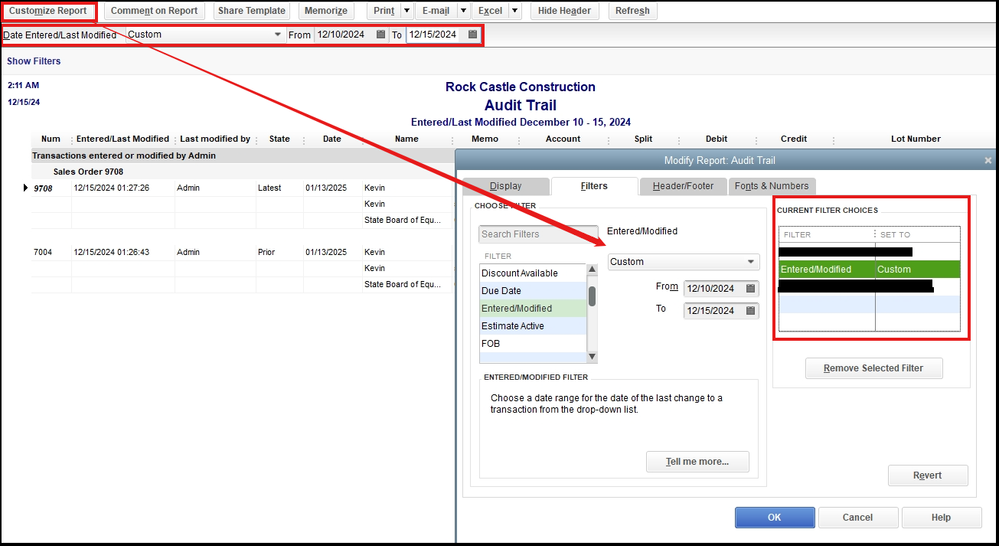999x546 pixels.
Task: Click the Debit column header
Action: (x=717, y=139)
